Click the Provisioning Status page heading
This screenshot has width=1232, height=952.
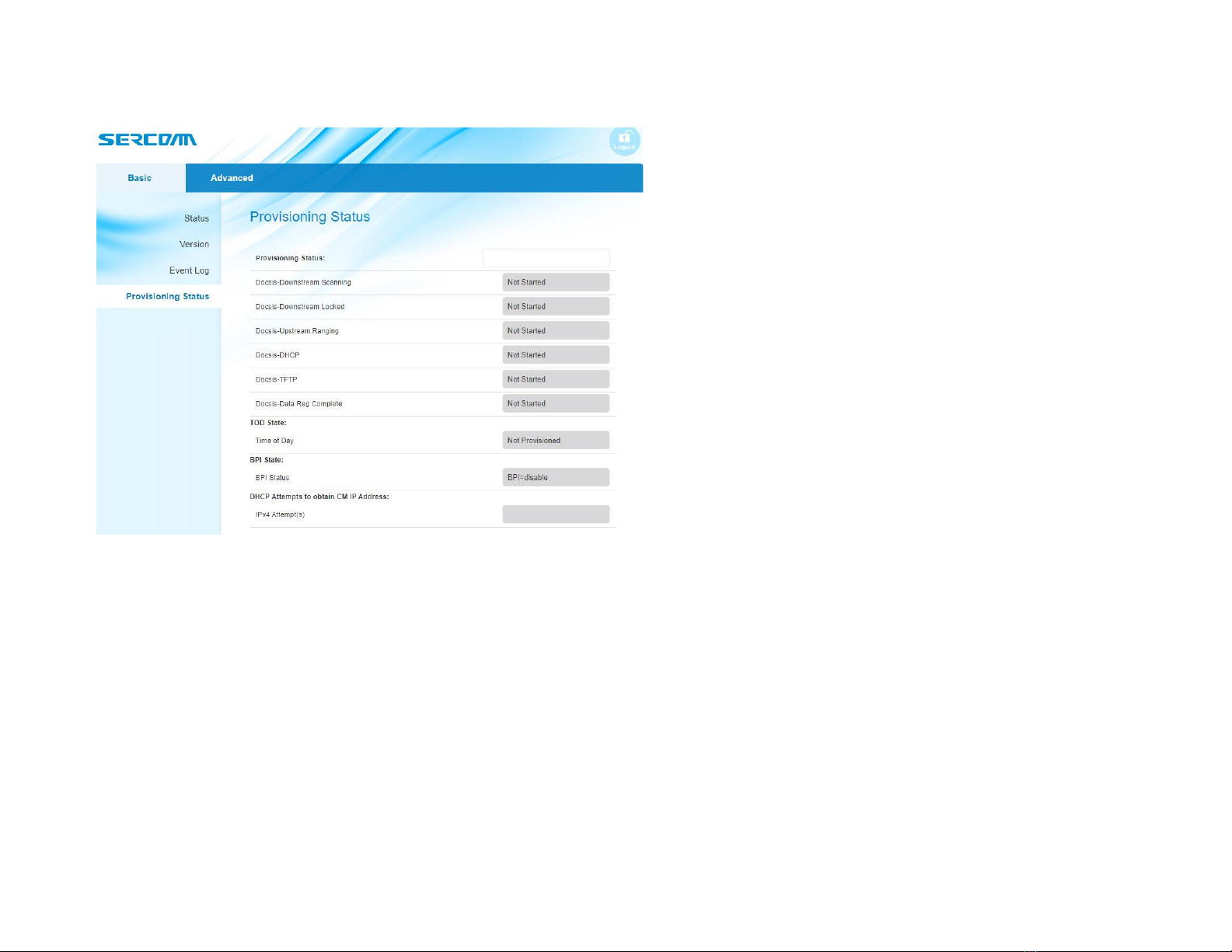[309, 217]
